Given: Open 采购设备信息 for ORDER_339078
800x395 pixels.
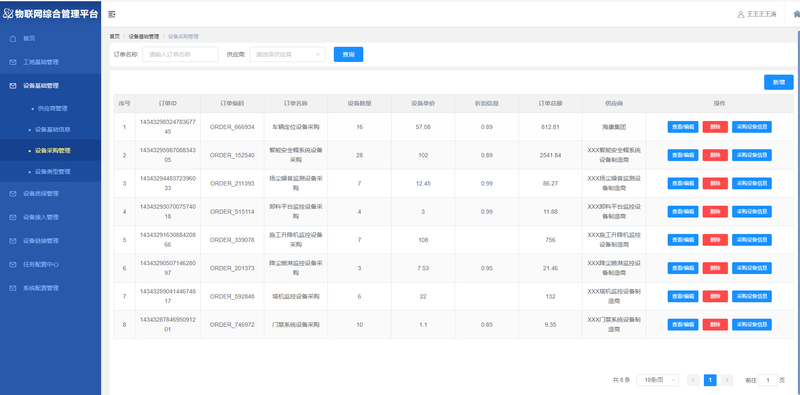Looking at the screenshot, I should 752,240.
